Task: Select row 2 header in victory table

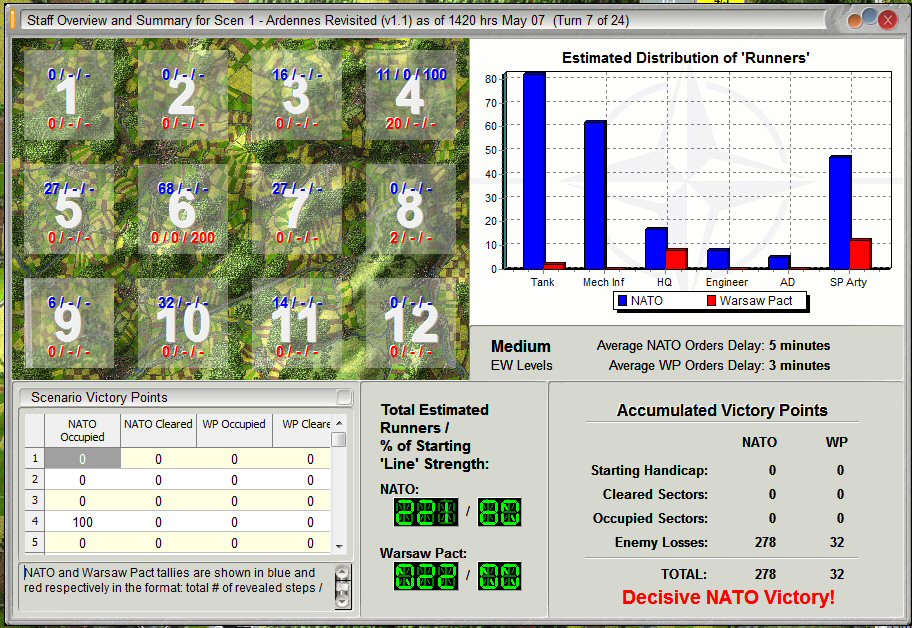Action: [x=35, y=479]
